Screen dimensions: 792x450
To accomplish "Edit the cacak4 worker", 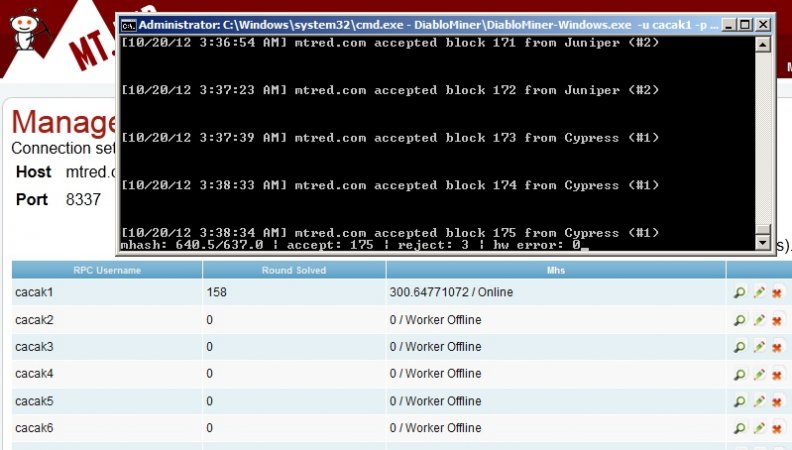I will (759, 374).
